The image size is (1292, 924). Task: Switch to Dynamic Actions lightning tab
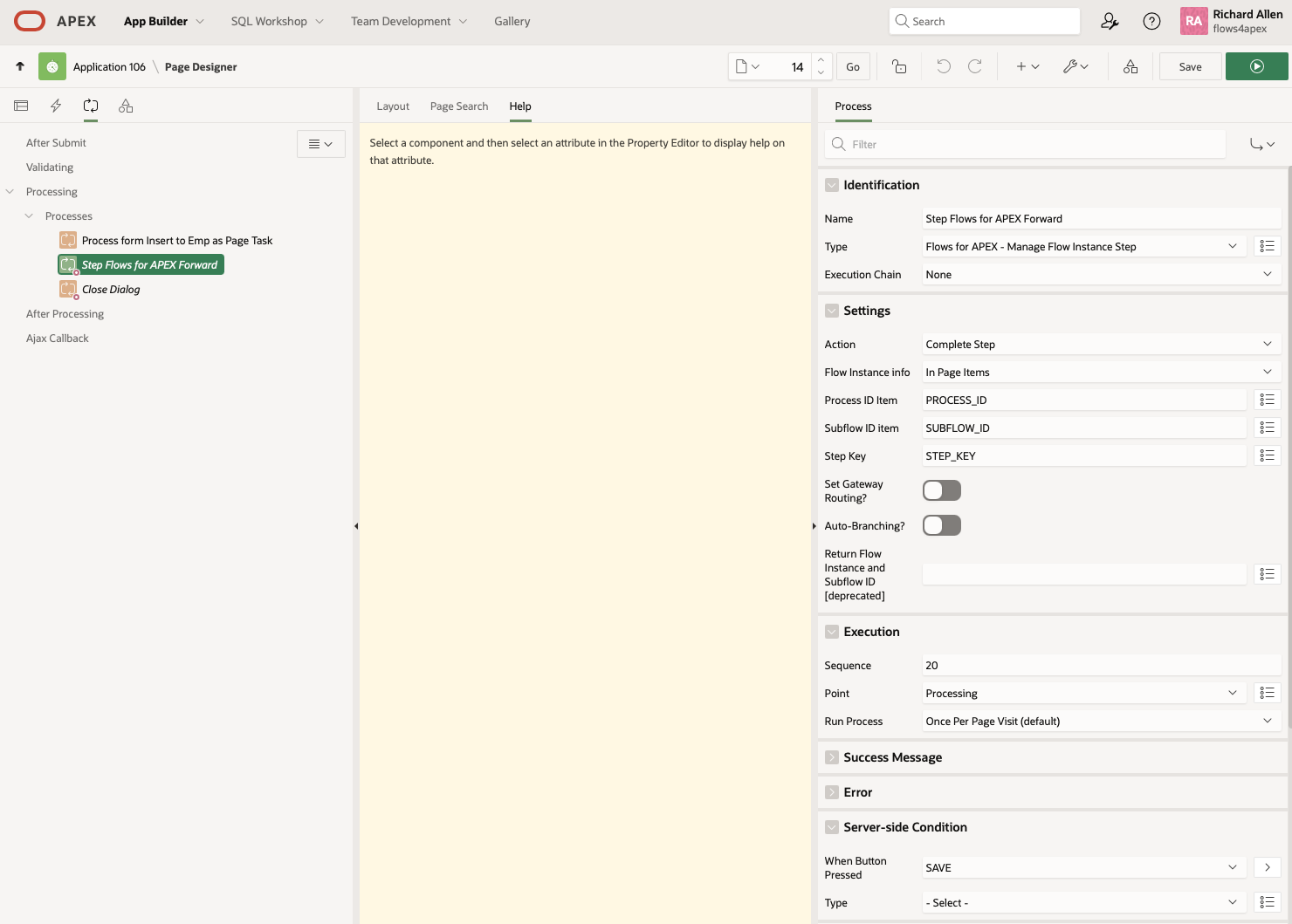pos(56,106)
